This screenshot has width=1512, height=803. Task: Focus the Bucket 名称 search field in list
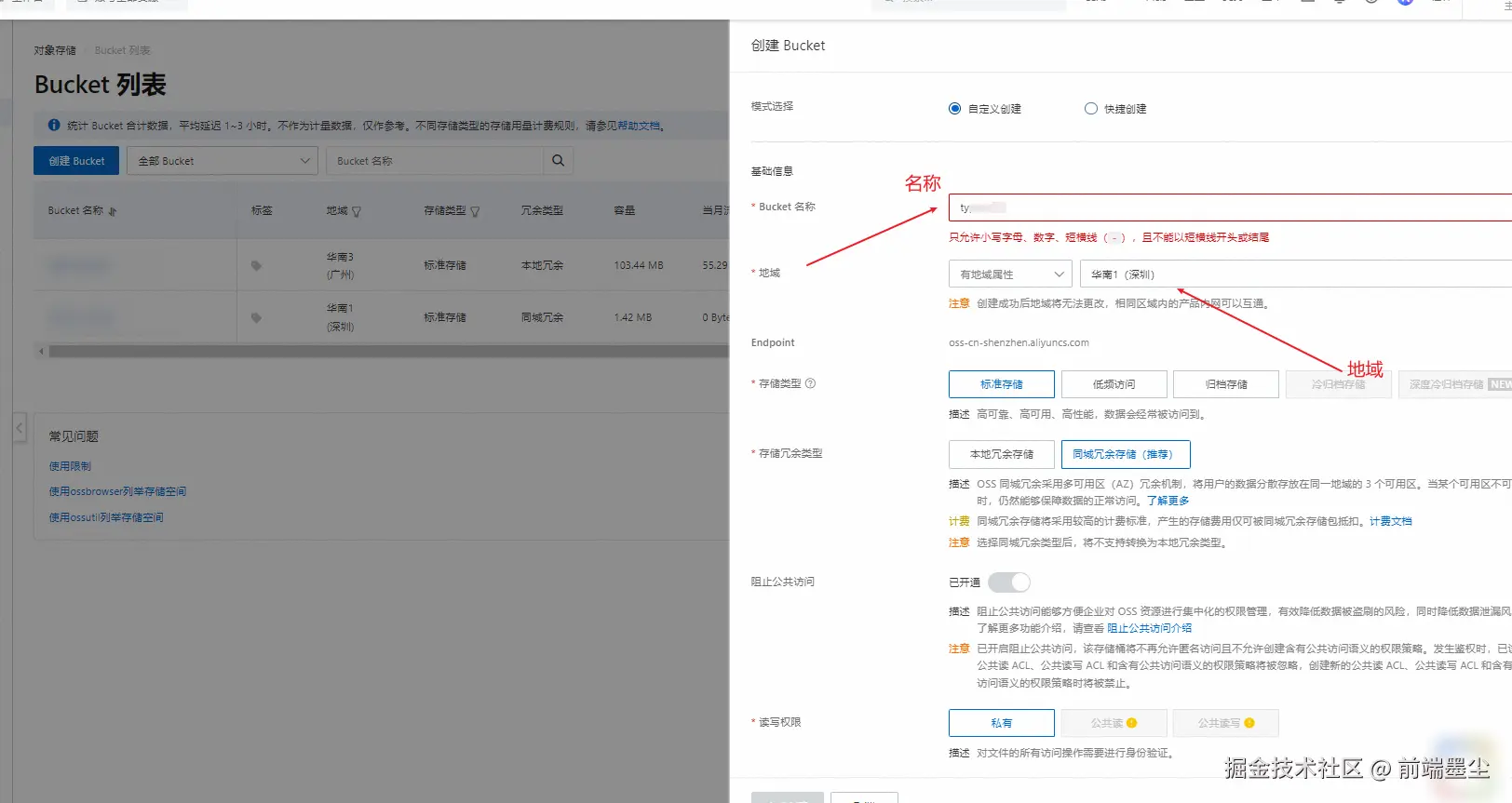point(434,161)
